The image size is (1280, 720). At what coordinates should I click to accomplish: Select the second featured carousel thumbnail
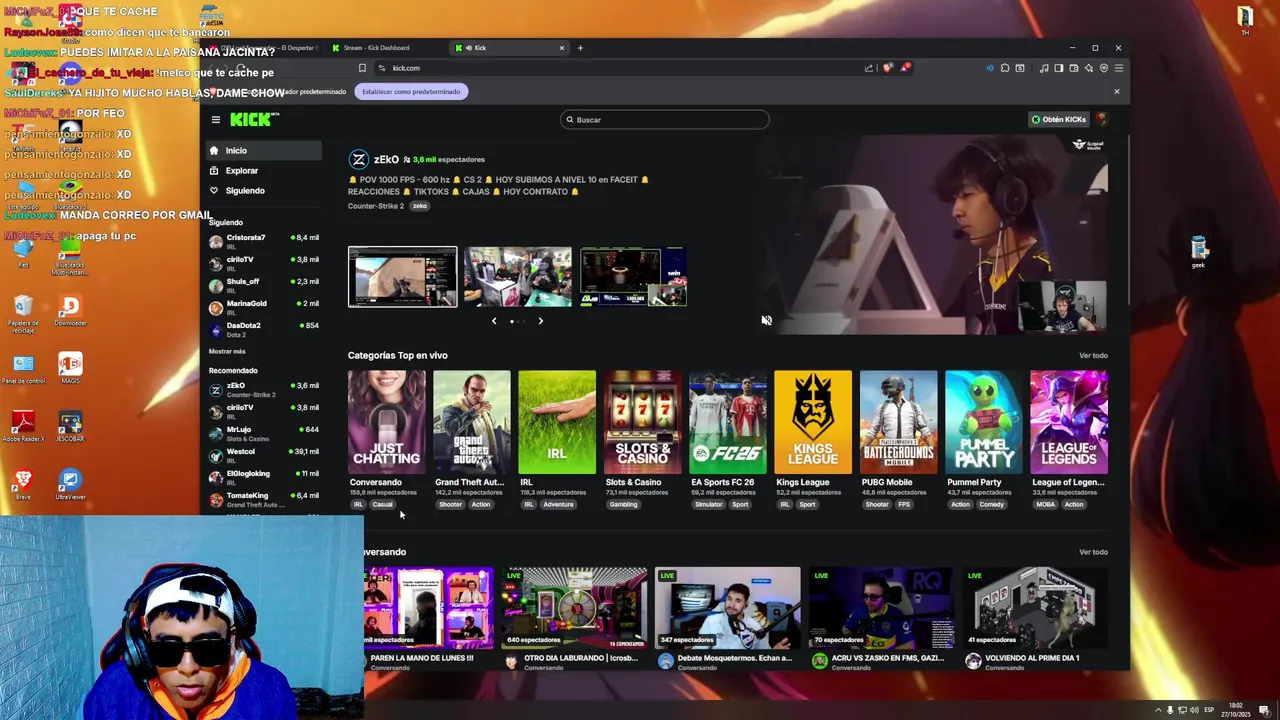[x=518, y=277]
